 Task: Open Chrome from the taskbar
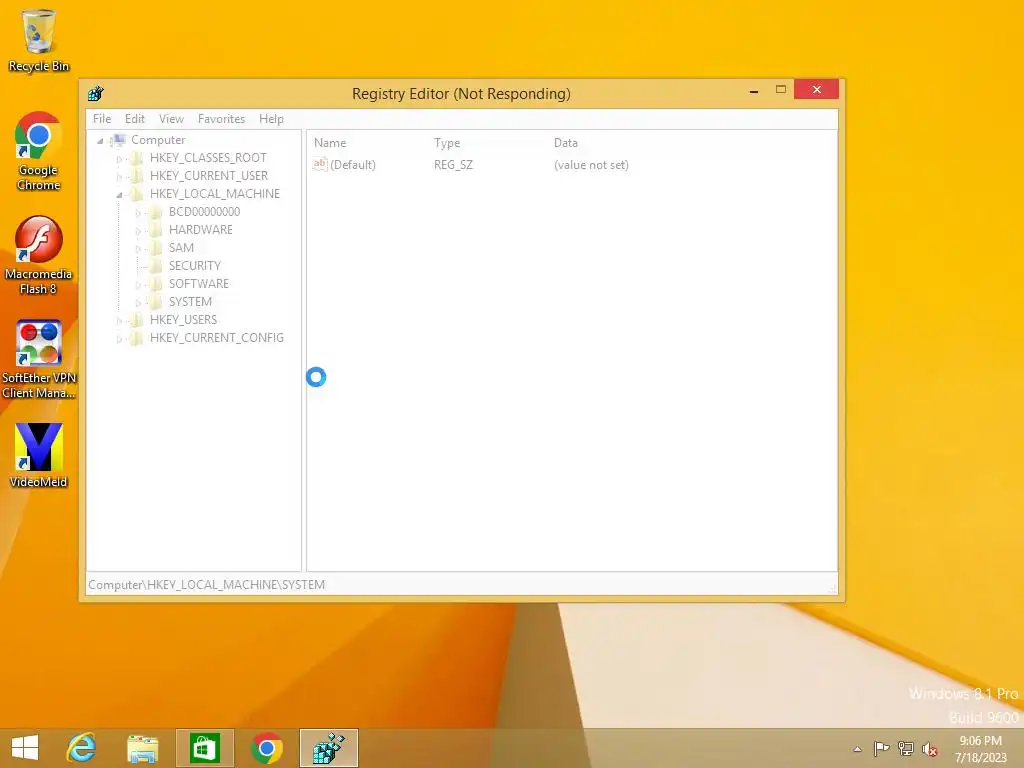(x=266, y=748)
